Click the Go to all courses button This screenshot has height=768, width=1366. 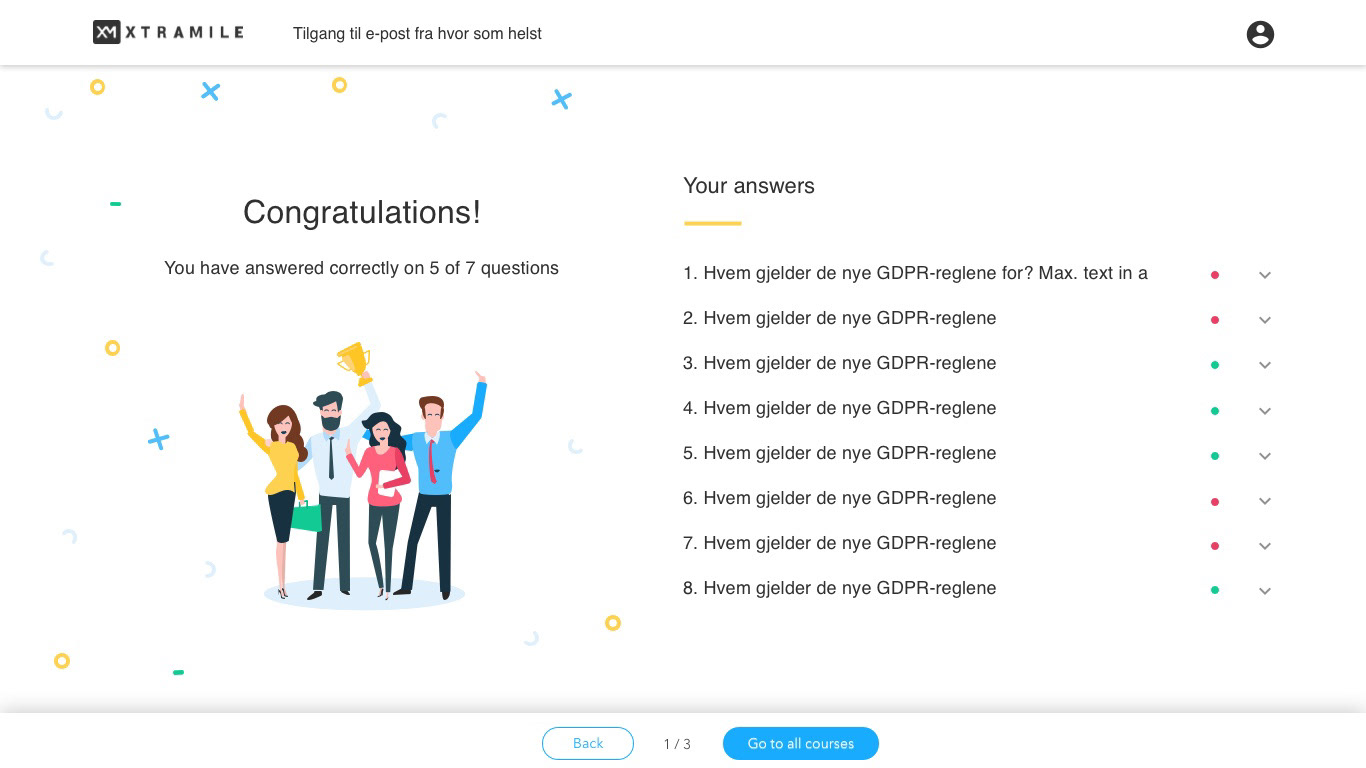(x=801, y=743)
